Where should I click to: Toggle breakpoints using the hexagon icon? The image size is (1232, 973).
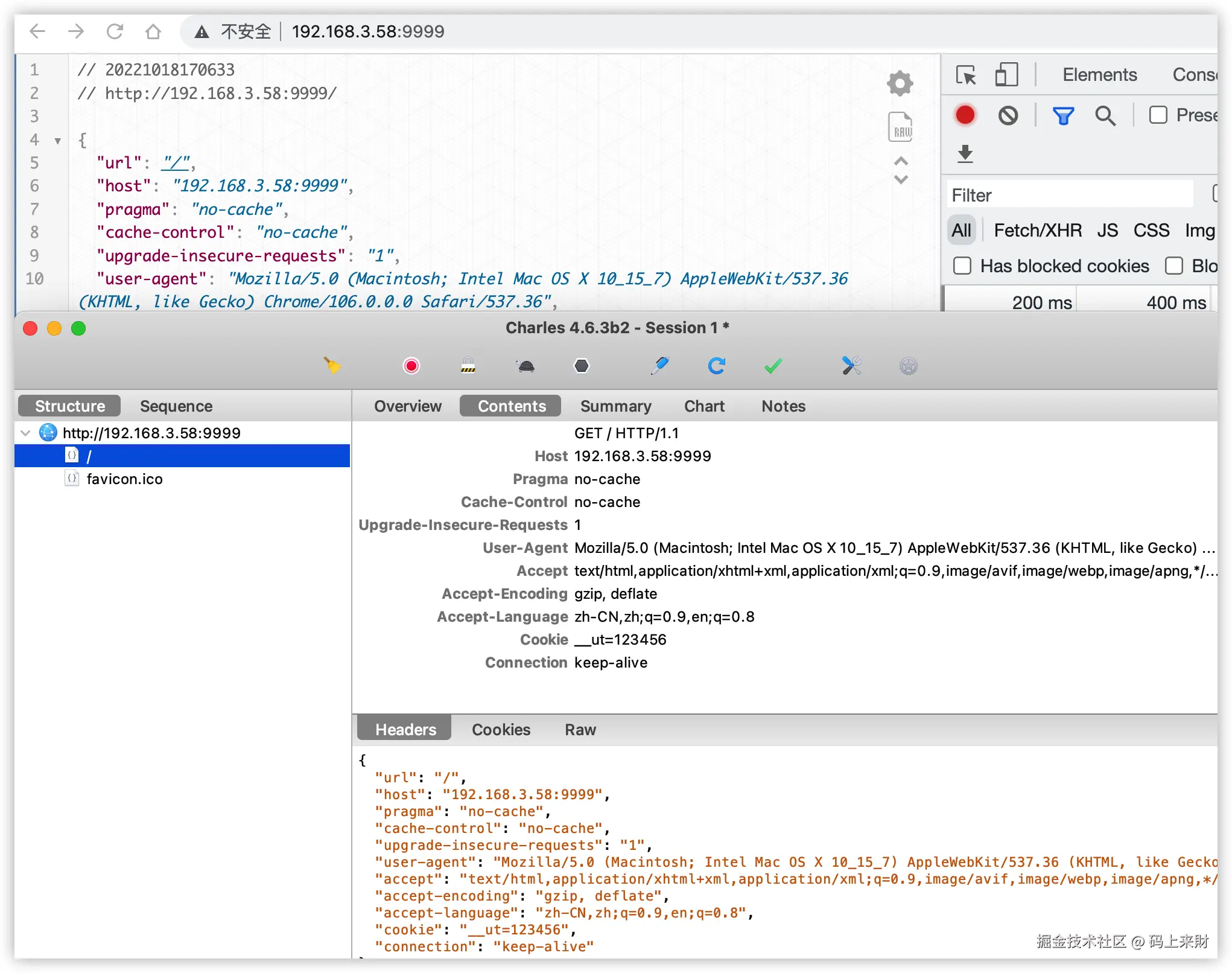point(581,366)
